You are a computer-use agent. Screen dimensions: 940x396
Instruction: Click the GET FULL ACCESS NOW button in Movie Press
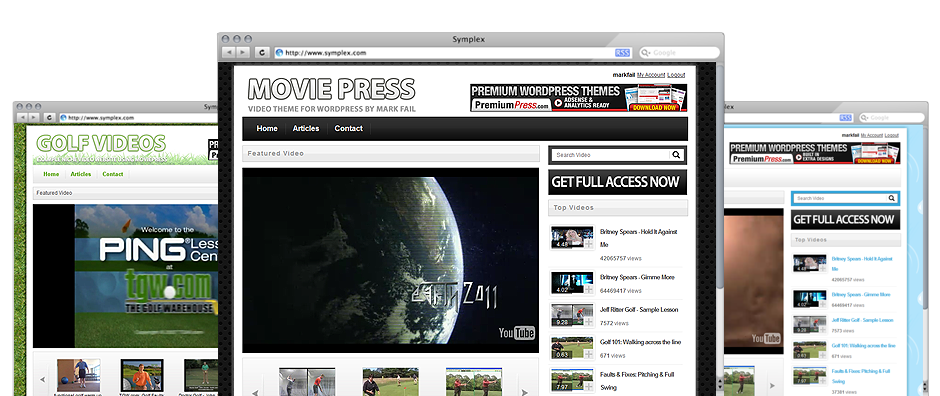coord(617,182)
